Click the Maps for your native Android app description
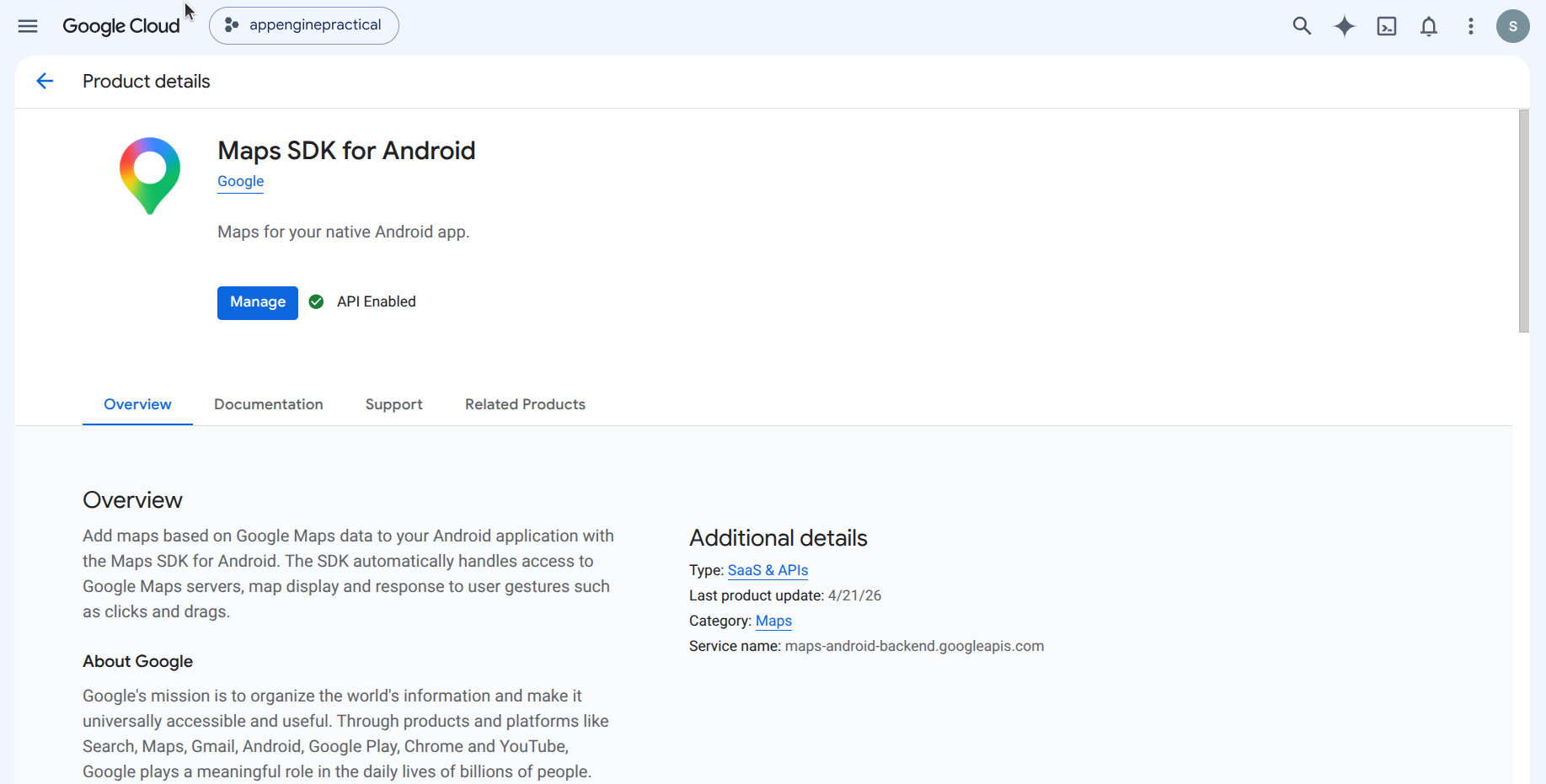Viewport: 1546px width, 784px height. [344, 232]
